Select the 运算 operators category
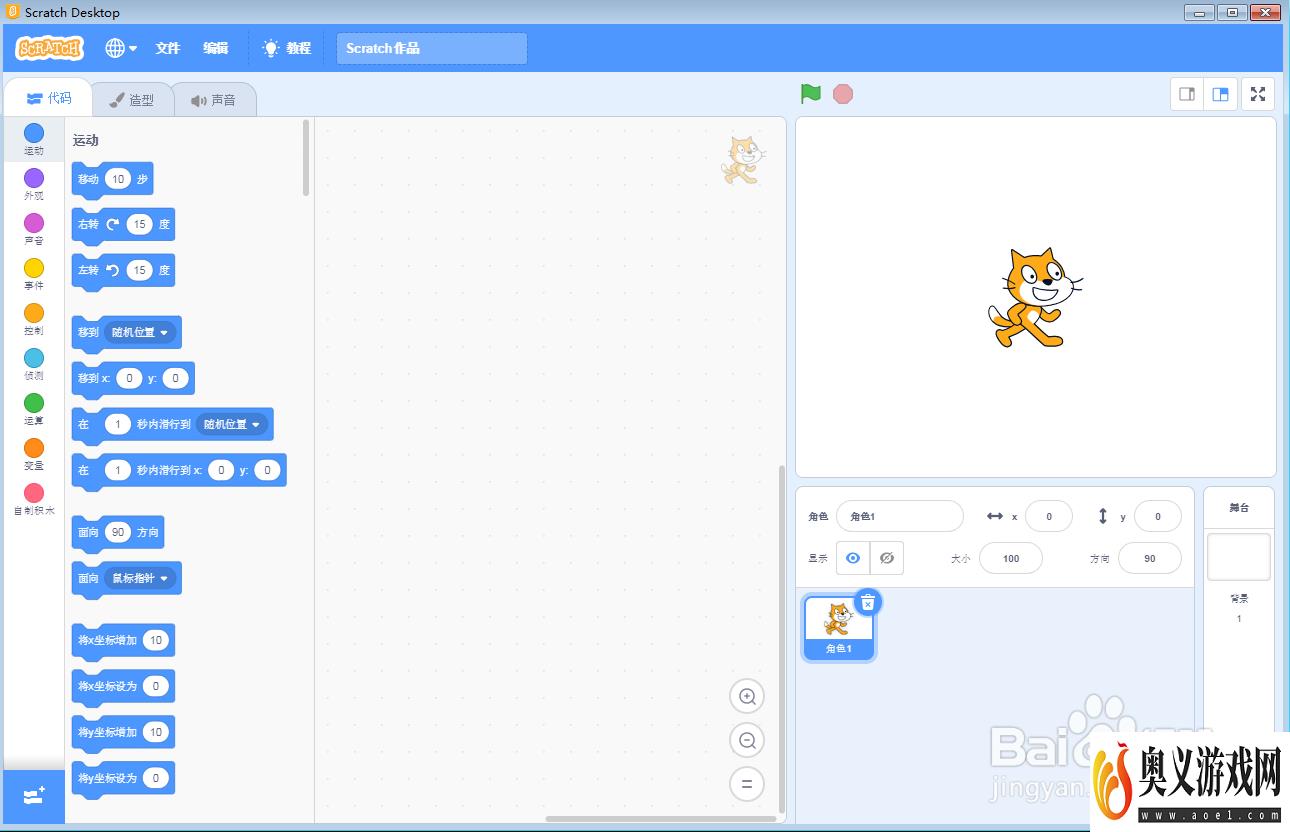 pyautogui.click(x=34, y=409)
